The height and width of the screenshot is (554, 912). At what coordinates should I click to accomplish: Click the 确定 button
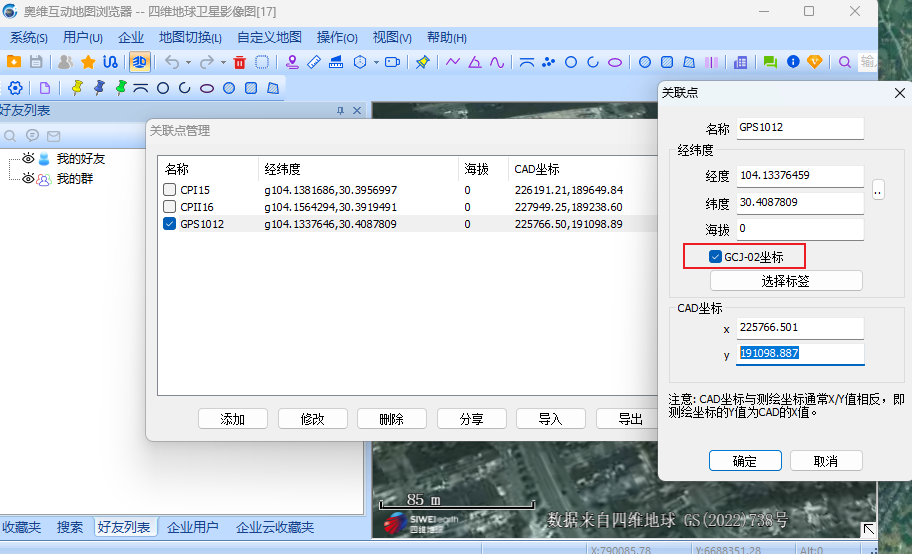745,461
